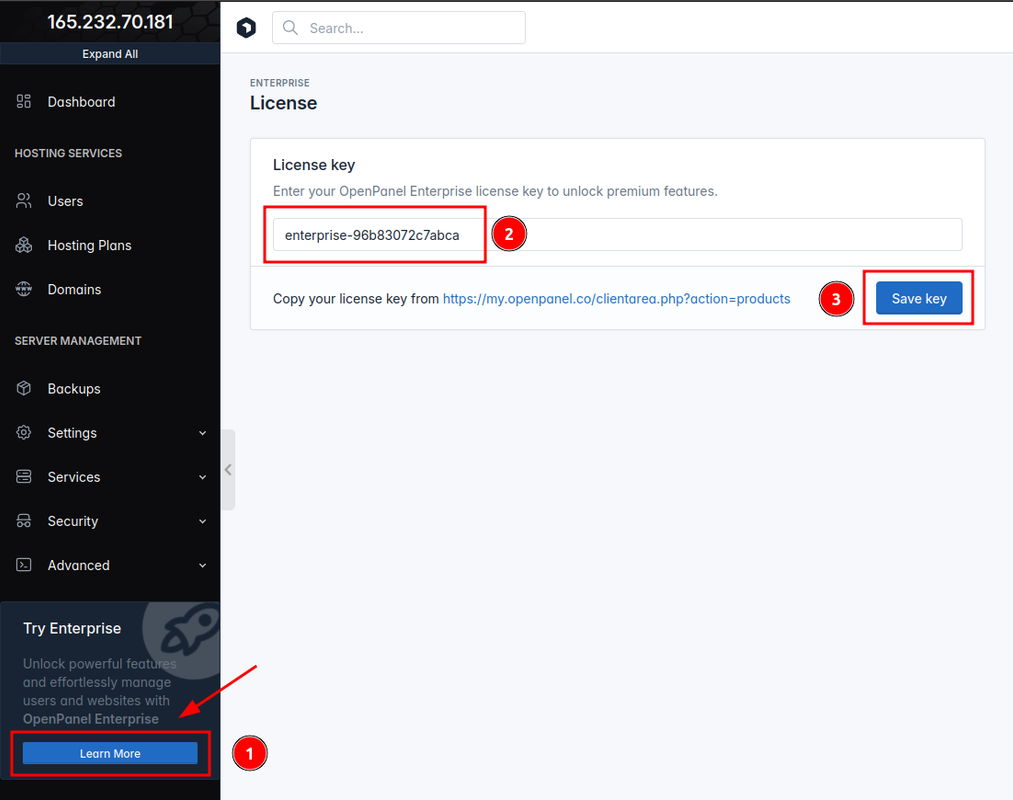Click the License page title

pos(283,103)
